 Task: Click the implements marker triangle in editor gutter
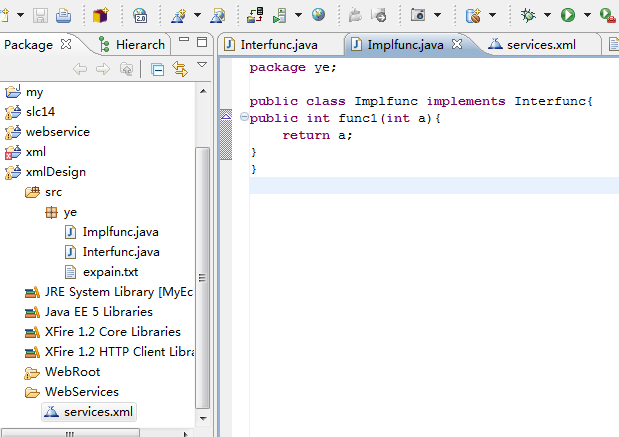click(x=226, y=116)
